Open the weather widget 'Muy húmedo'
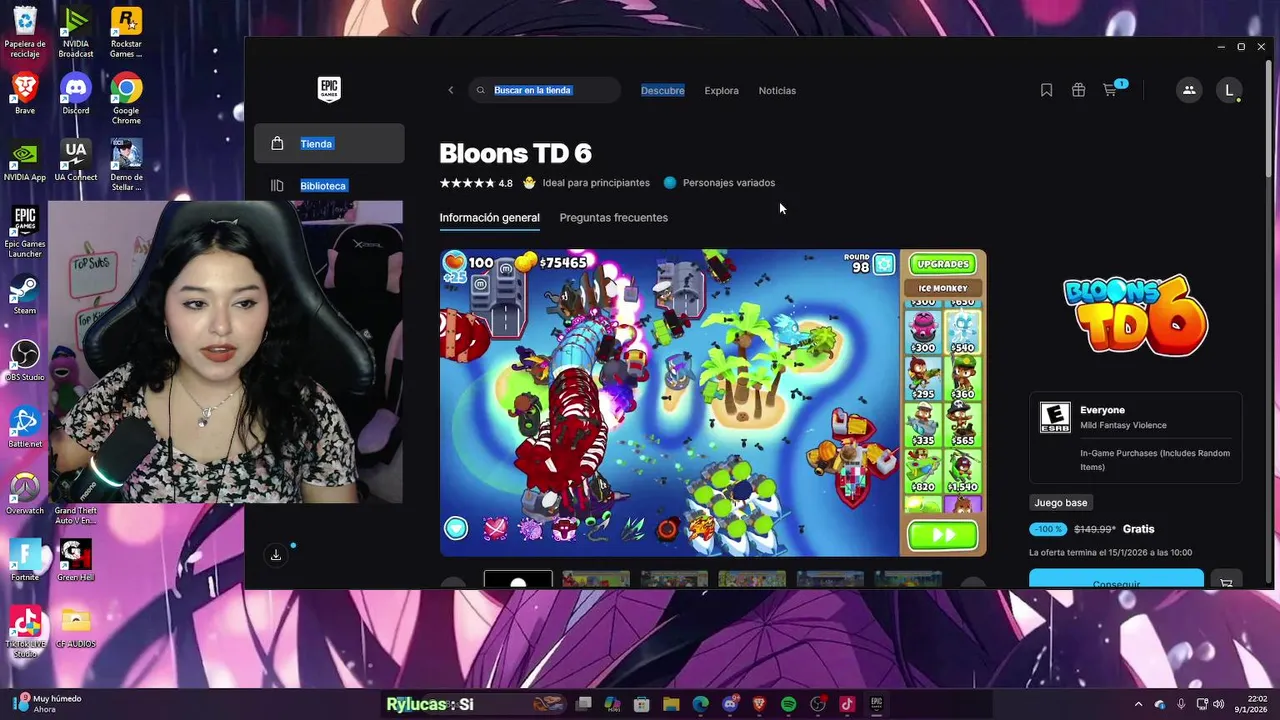Screen dimensions: 1280x720 tap(47, 704)
